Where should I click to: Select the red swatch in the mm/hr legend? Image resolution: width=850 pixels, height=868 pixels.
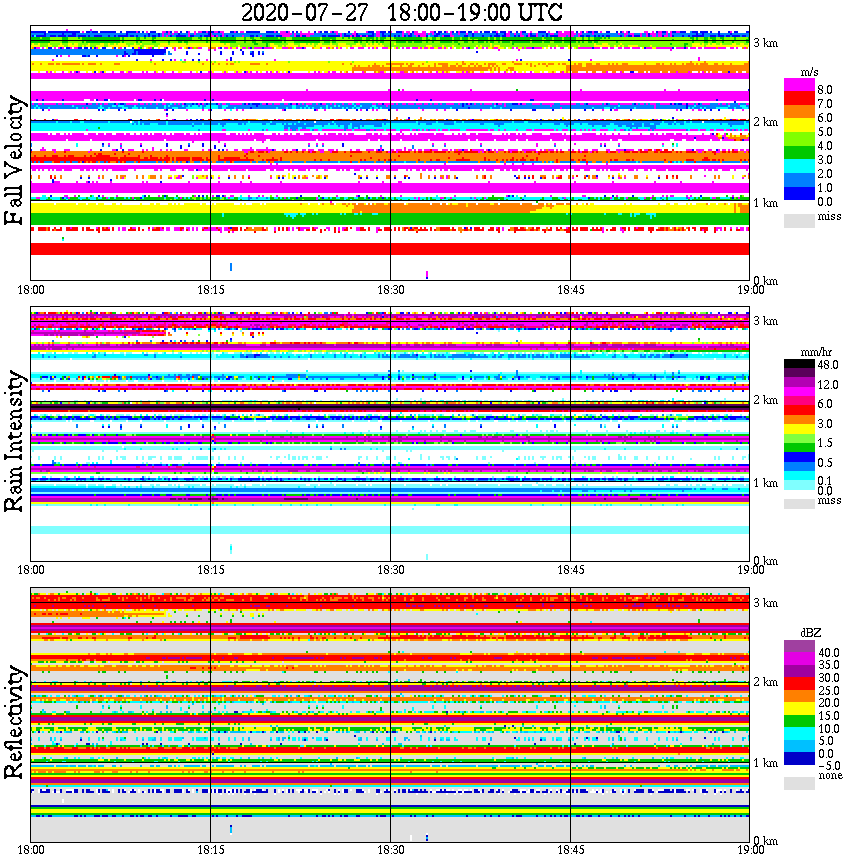click(x=799, y=409)
